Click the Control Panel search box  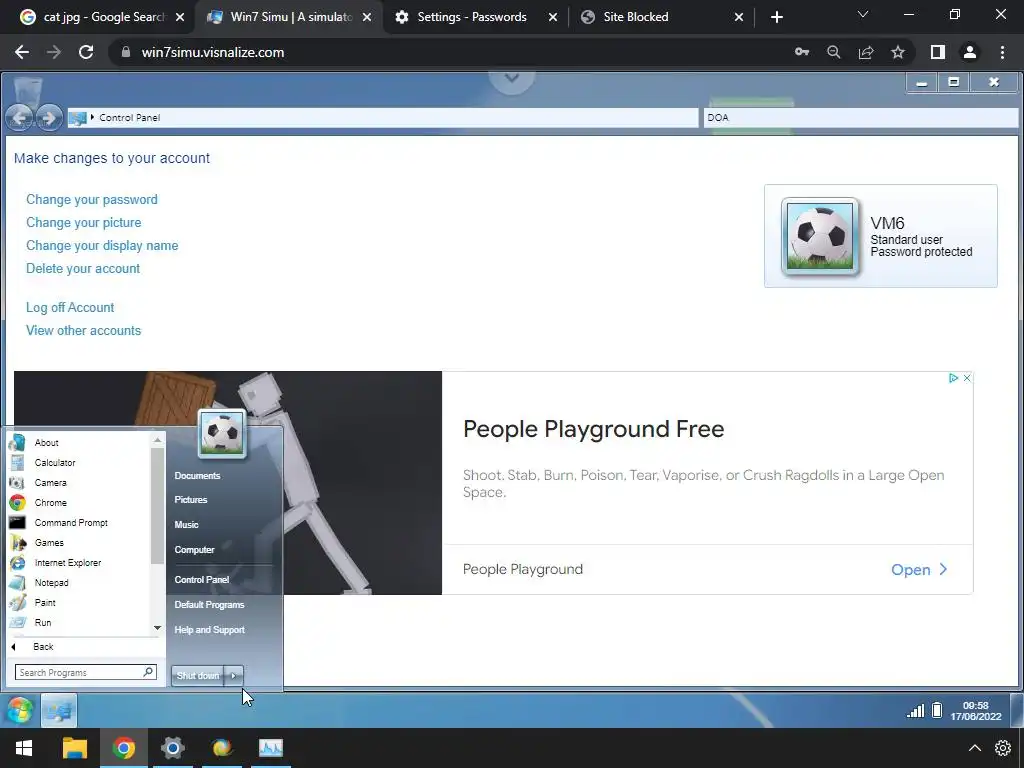point(861,118)
